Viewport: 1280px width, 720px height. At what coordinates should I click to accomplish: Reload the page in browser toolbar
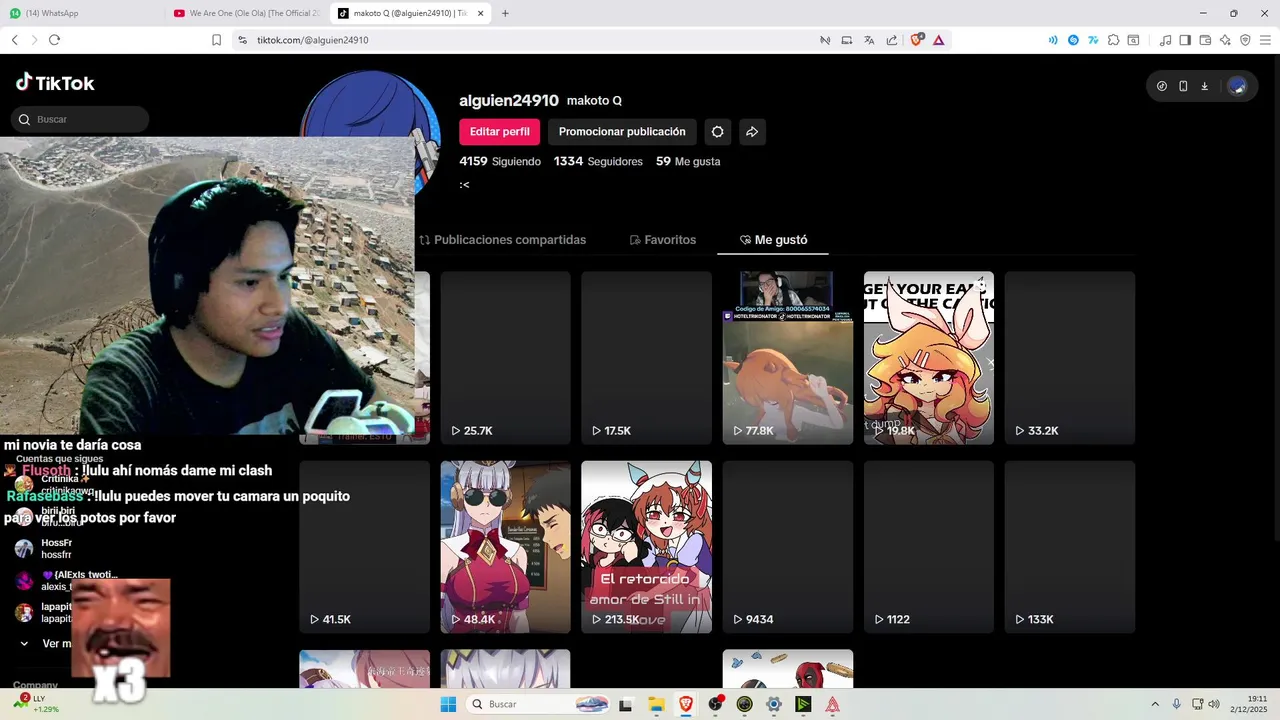click(x=54, y=40)
